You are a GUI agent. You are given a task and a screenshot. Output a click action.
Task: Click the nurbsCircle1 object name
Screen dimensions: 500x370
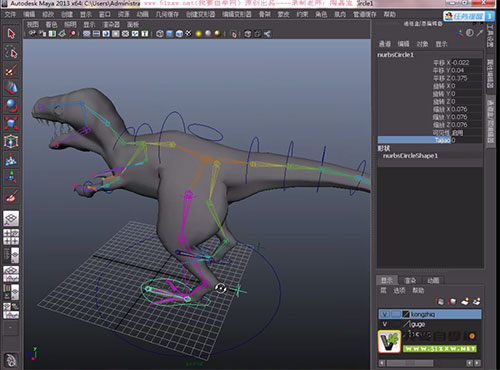(x=395, y=55)
